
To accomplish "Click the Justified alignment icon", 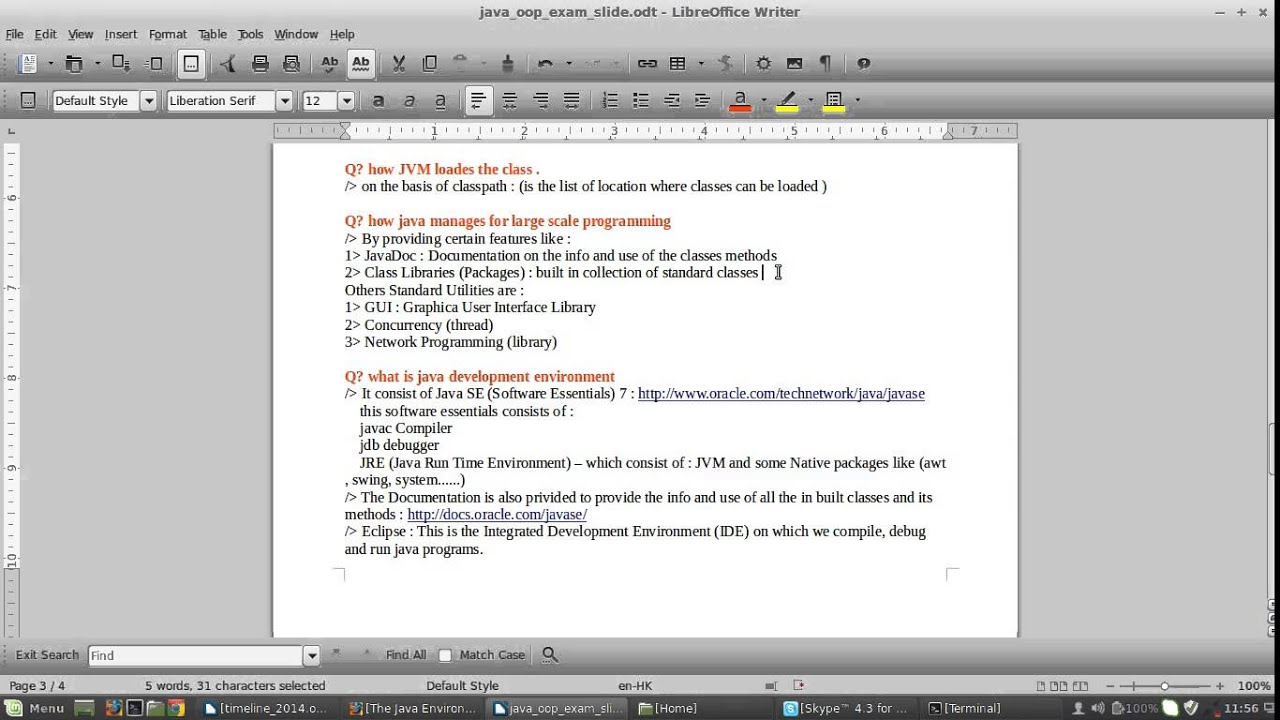I will click(x=572, y=100).
